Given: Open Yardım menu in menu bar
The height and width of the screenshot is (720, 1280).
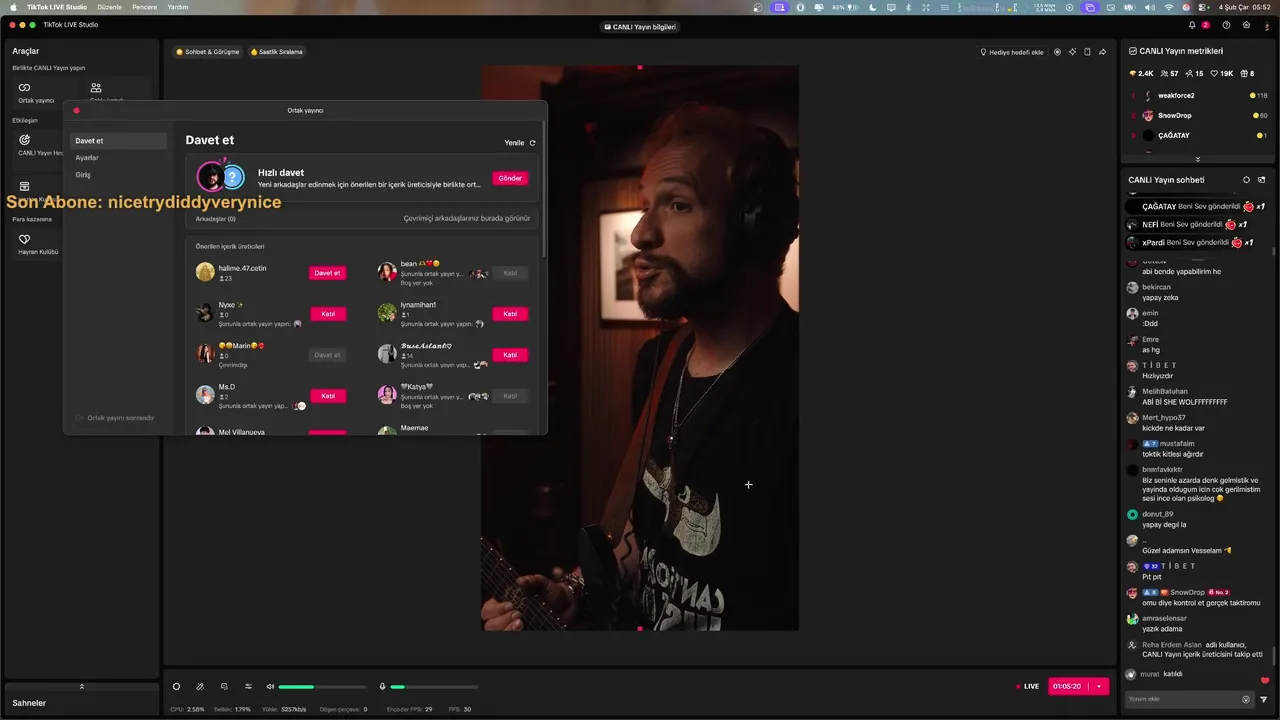Looking at the screenshot, I should click(177, 7).
